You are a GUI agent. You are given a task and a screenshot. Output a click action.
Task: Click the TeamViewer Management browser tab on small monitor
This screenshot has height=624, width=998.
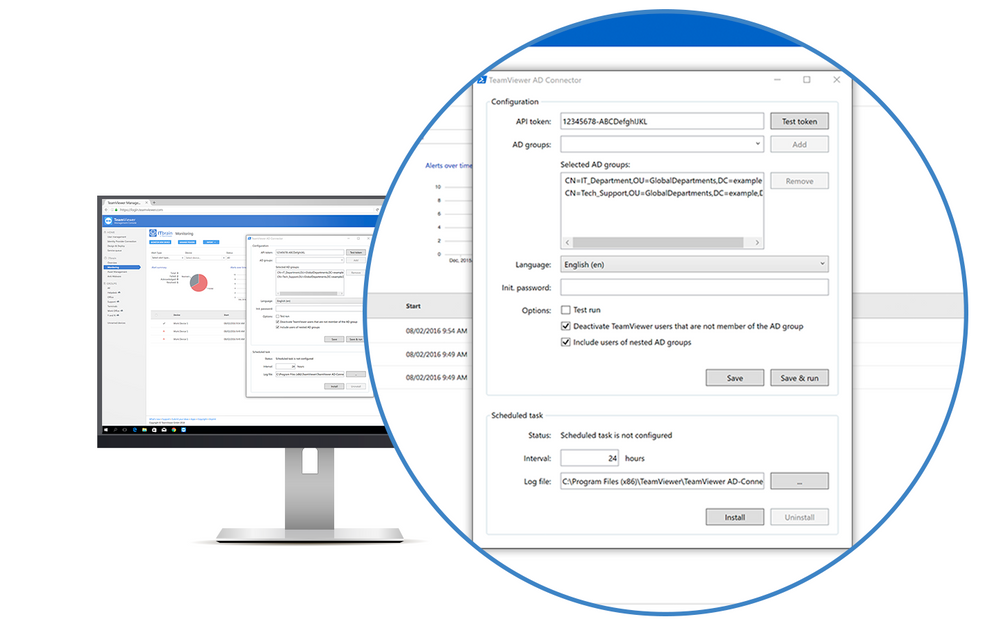126,202
